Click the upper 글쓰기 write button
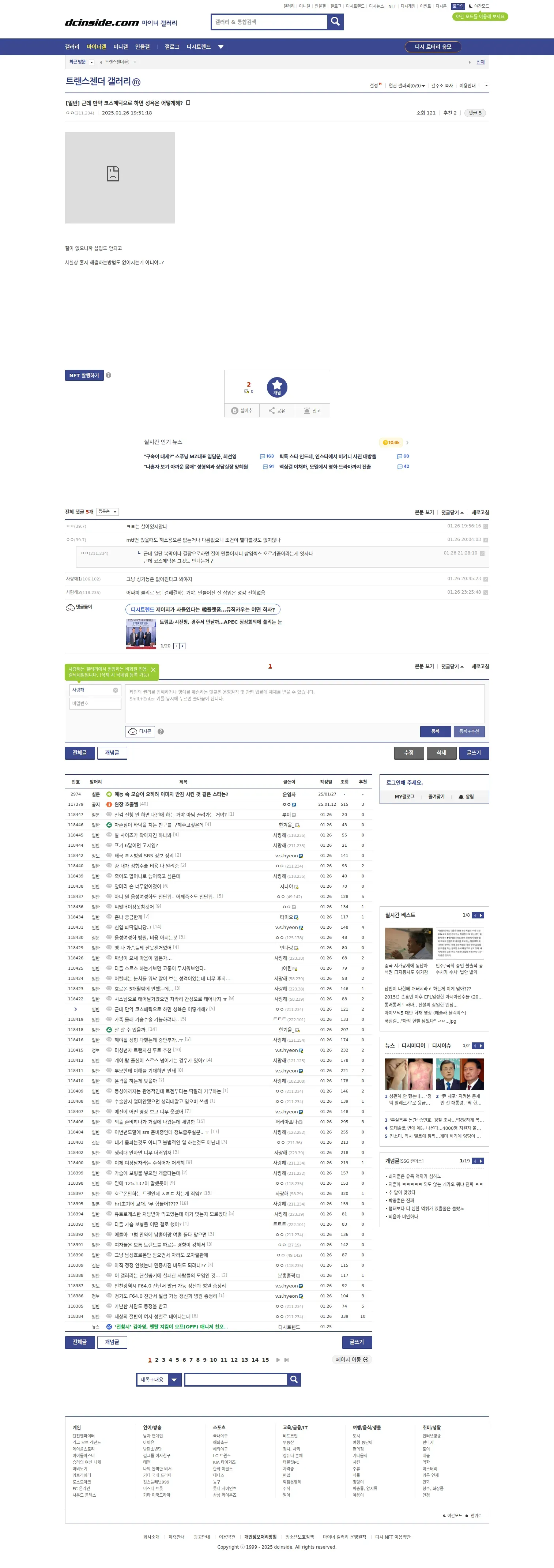Screen dimensions: 554x1568 (x=474, y=753)
